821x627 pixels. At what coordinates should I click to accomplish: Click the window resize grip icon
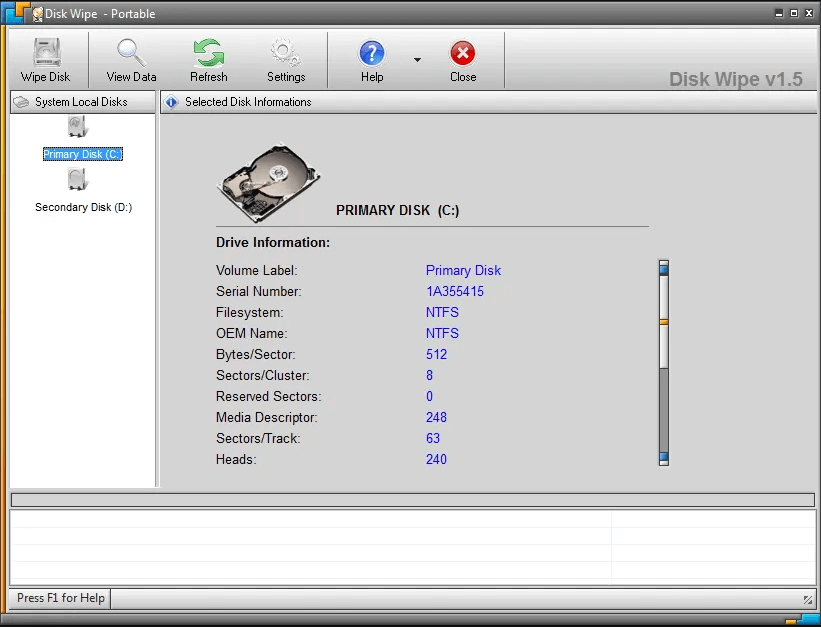pyautogui.click(x=808, y=599)
